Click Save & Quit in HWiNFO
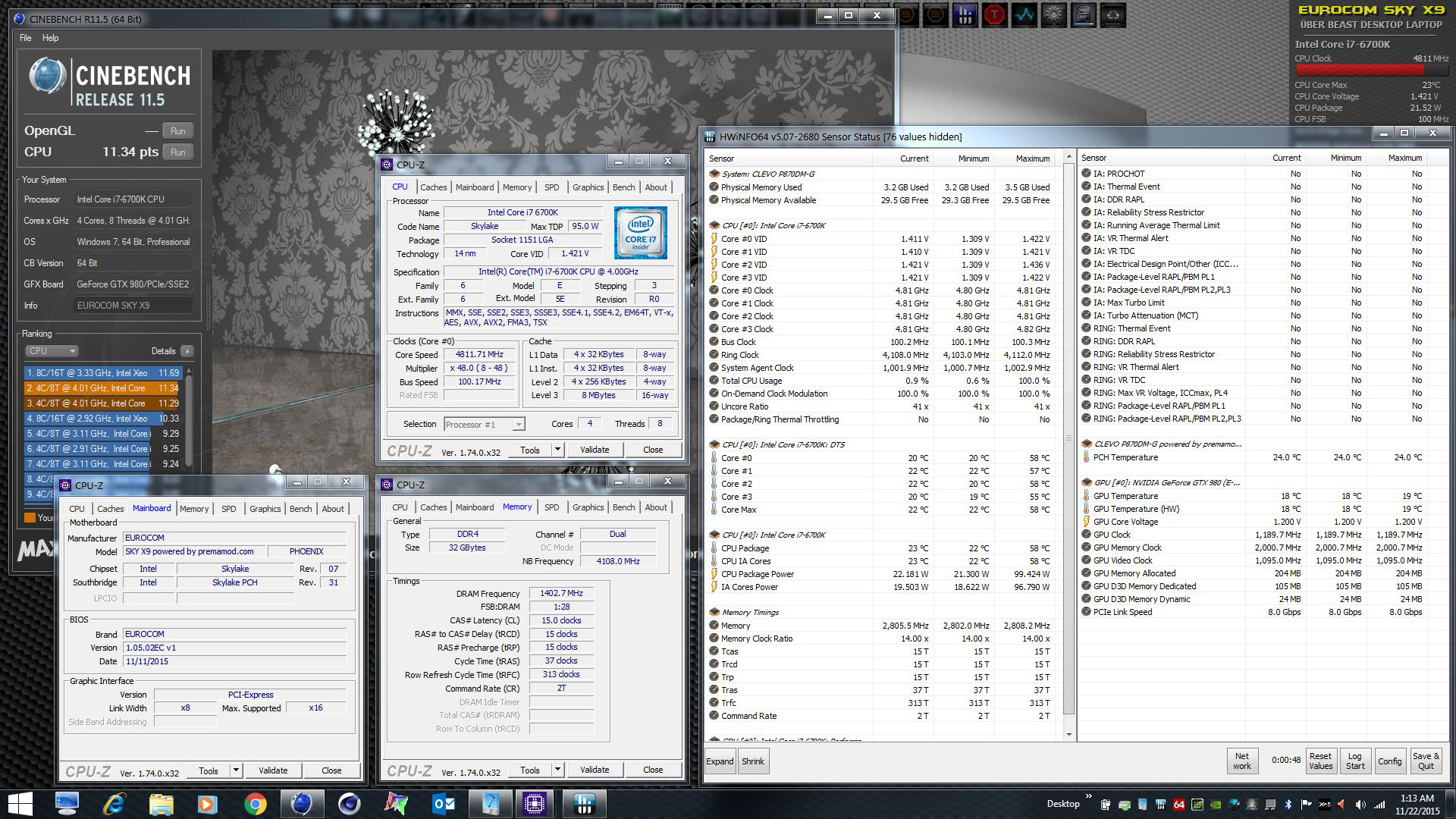 (x=1426, y=761)
